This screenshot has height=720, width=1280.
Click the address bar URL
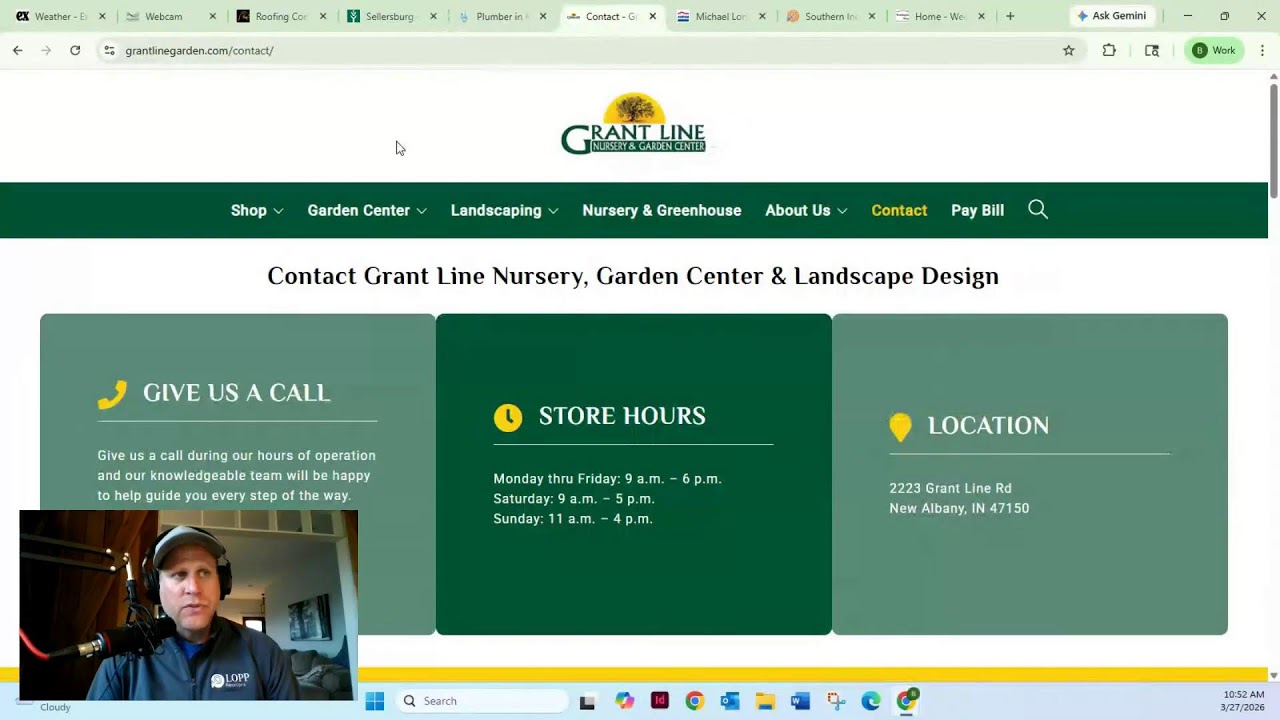pyautogui.click(x=199, y=50)
